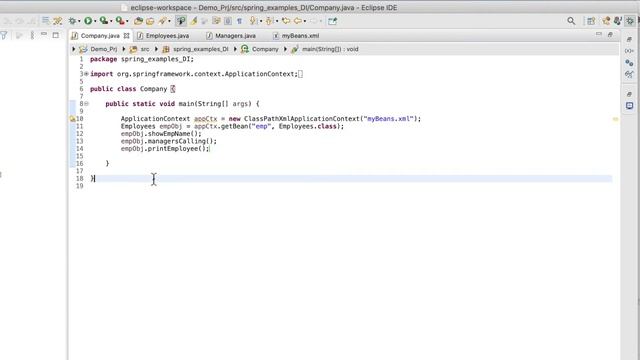The image size is (640, 360).
Task: Switch to the Managers.java tab
Action: 236,36
